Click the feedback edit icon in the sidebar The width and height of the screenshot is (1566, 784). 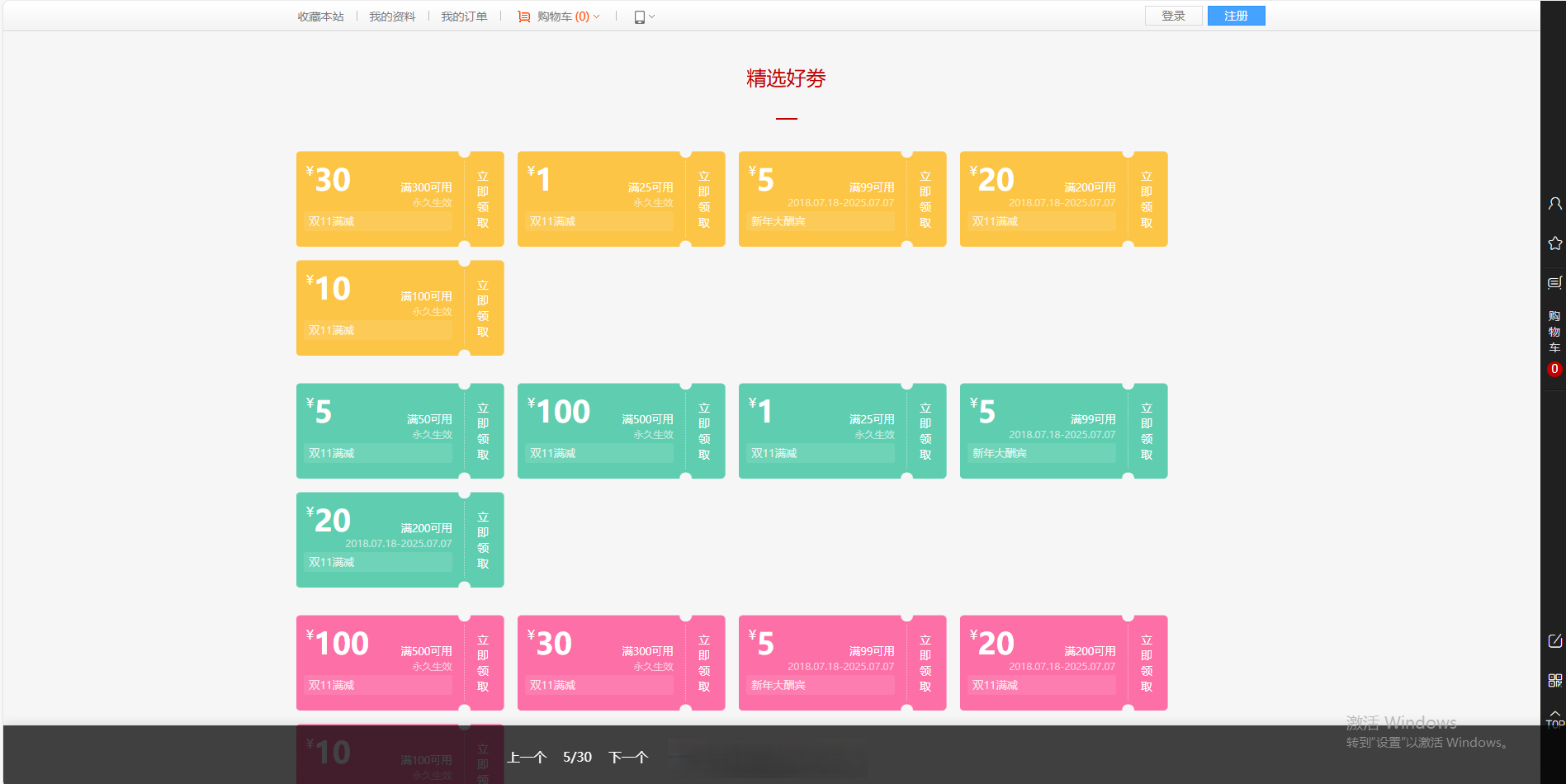[x=1554, y=641]
